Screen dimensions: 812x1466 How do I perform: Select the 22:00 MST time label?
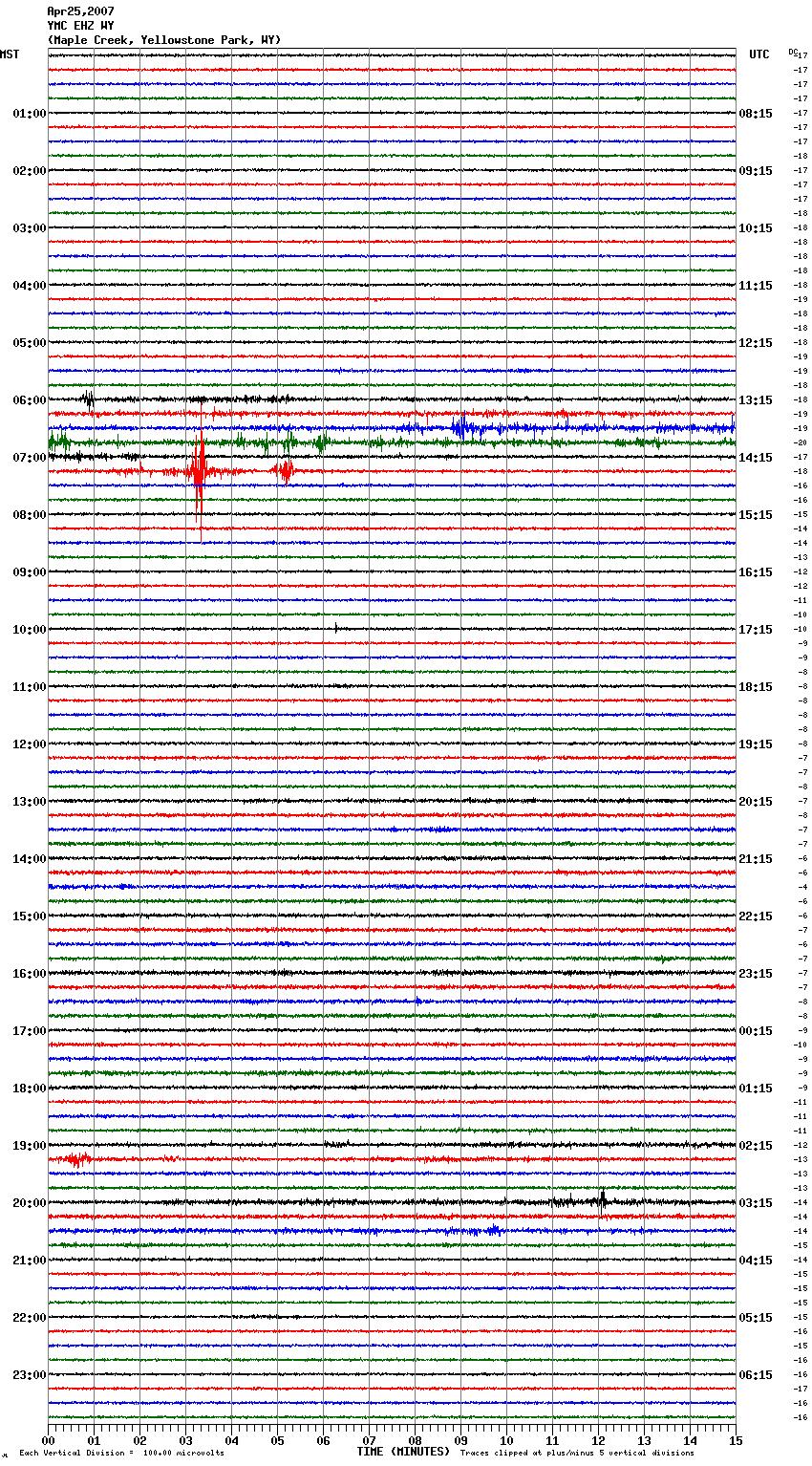(29, 1318)
